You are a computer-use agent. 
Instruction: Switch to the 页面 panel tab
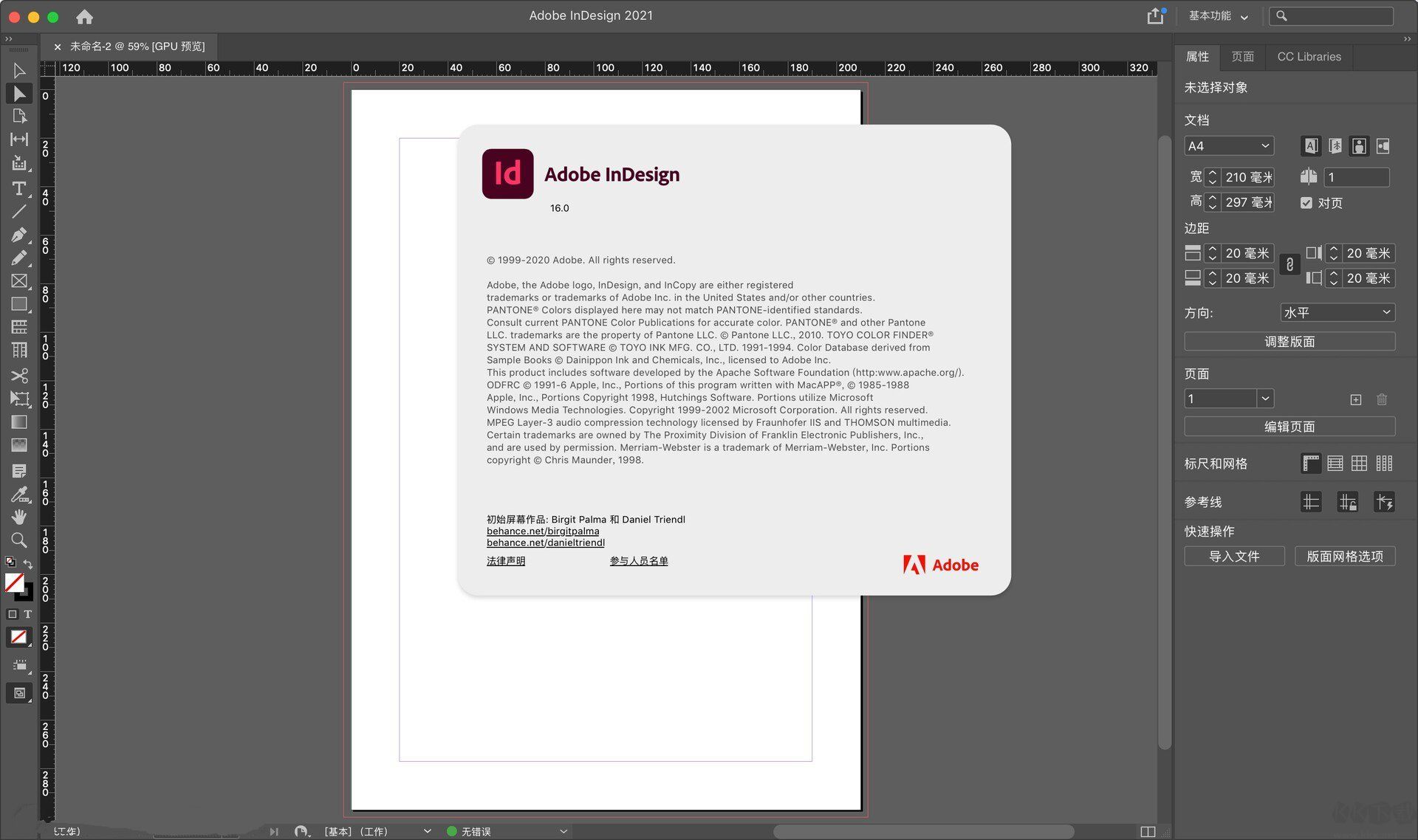pos(1242,57)
